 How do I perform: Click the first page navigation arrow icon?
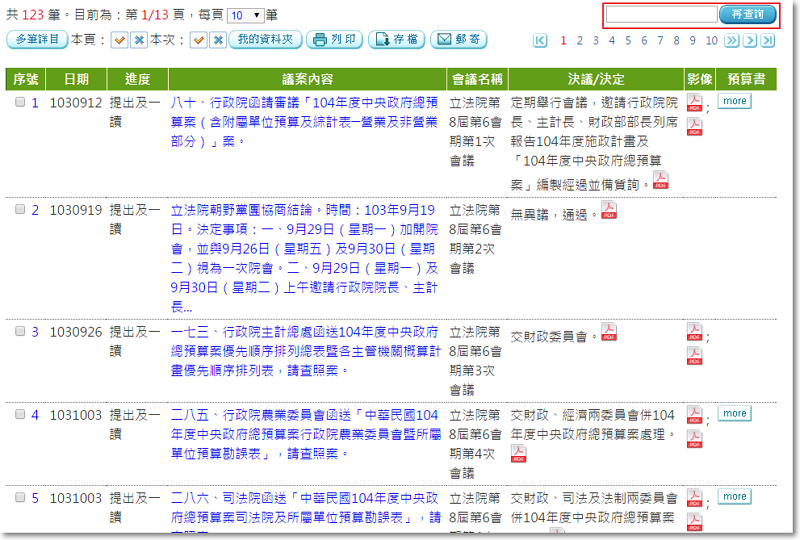(x=541, y=41)
